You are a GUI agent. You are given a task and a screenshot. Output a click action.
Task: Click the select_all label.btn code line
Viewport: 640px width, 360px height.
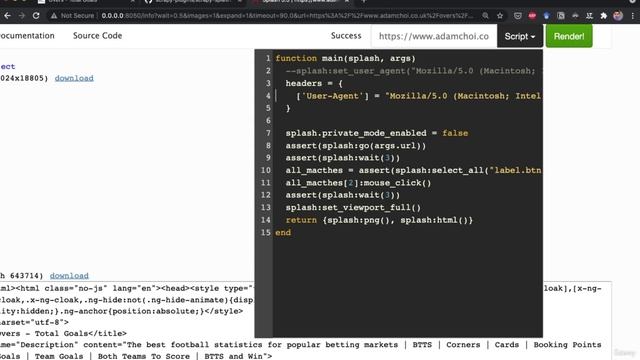click(413, 170)
